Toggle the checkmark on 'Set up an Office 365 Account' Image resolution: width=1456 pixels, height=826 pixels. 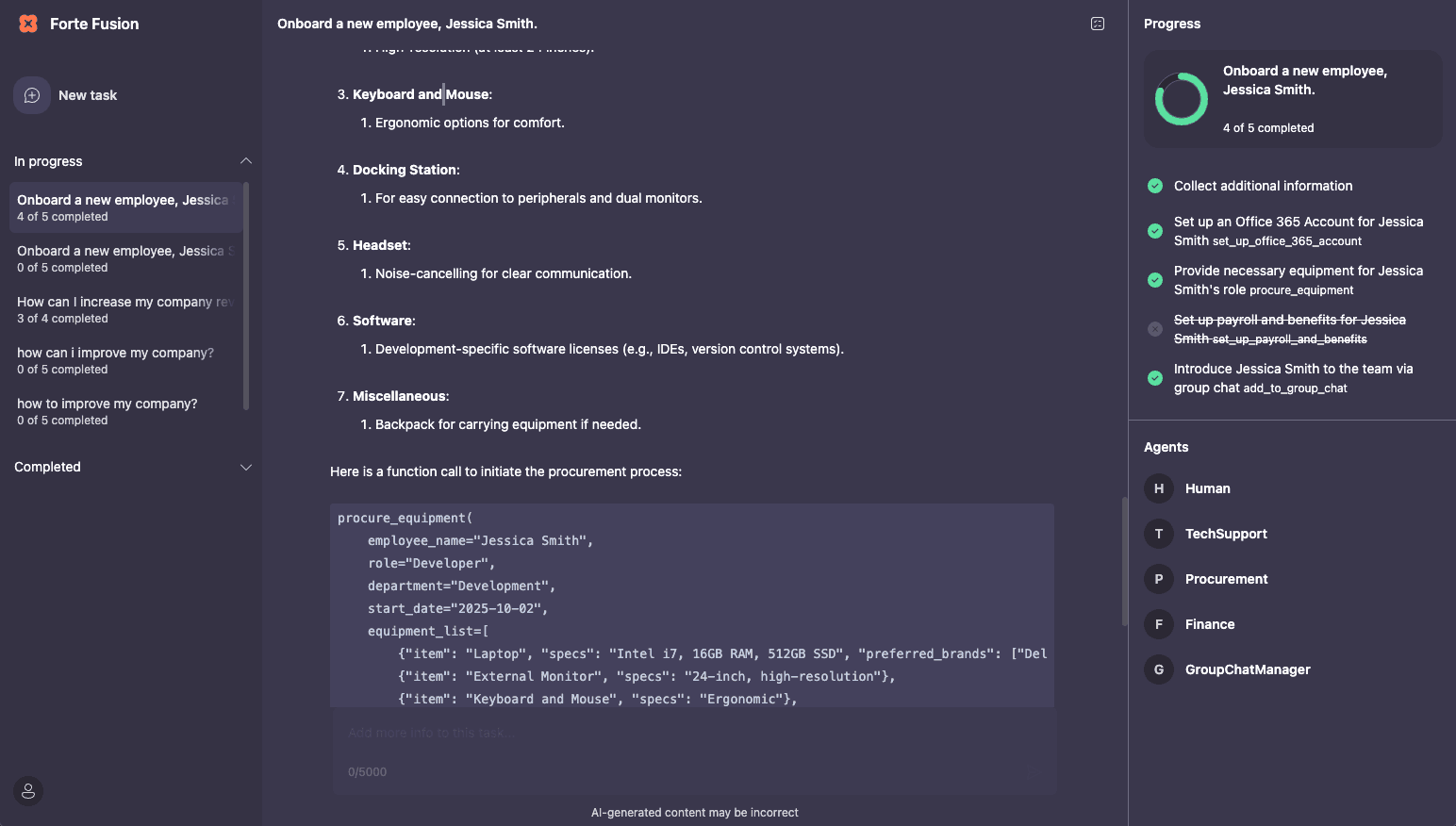[x=1154, y=231]
